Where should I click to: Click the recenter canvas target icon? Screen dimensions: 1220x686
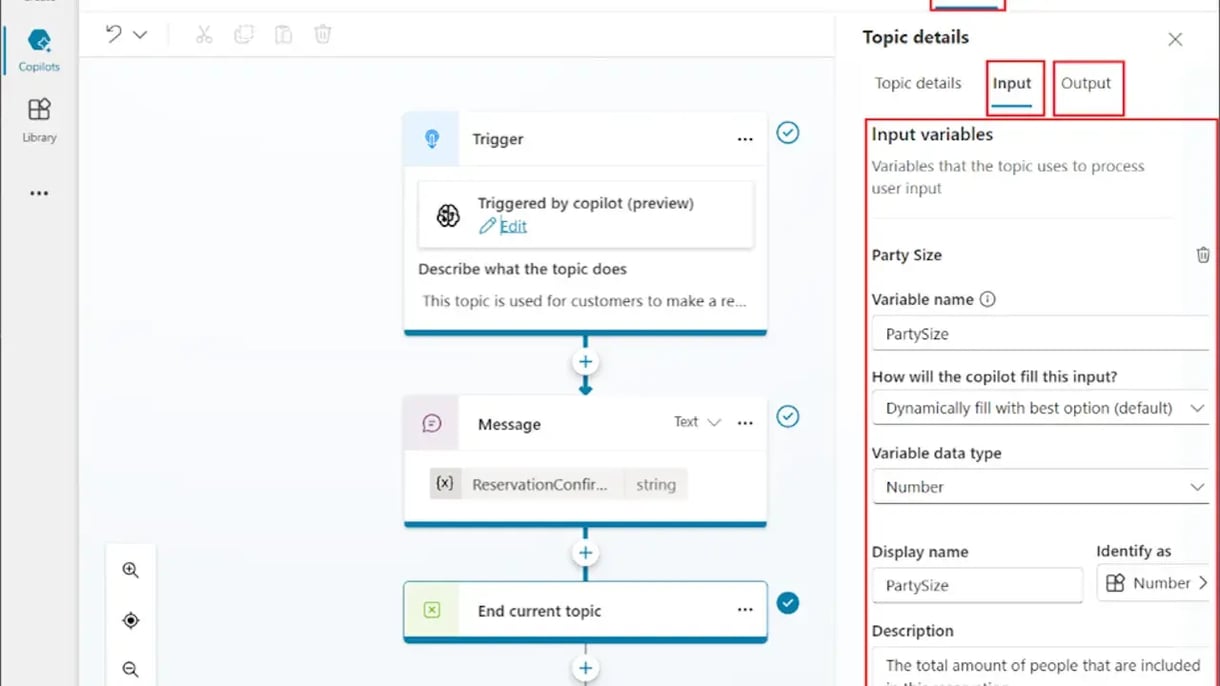click(130, 620)
